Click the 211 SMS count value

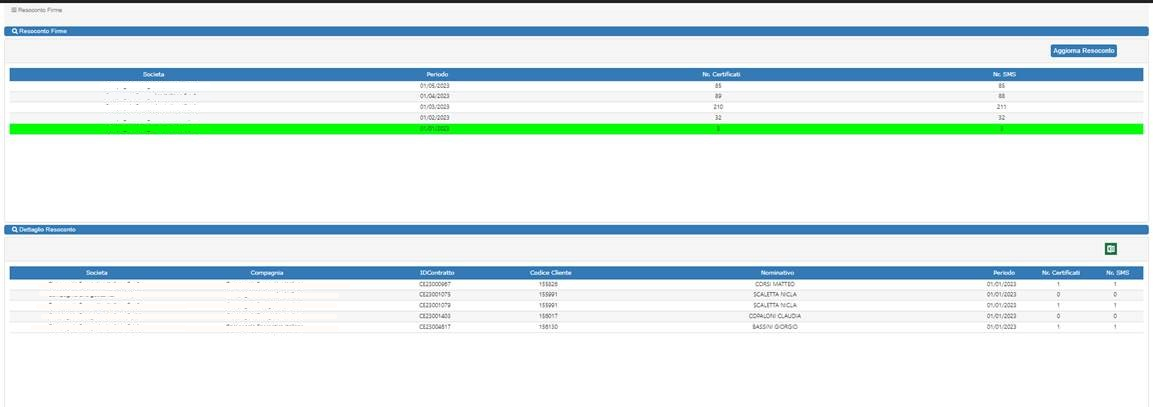point(1002,107)
